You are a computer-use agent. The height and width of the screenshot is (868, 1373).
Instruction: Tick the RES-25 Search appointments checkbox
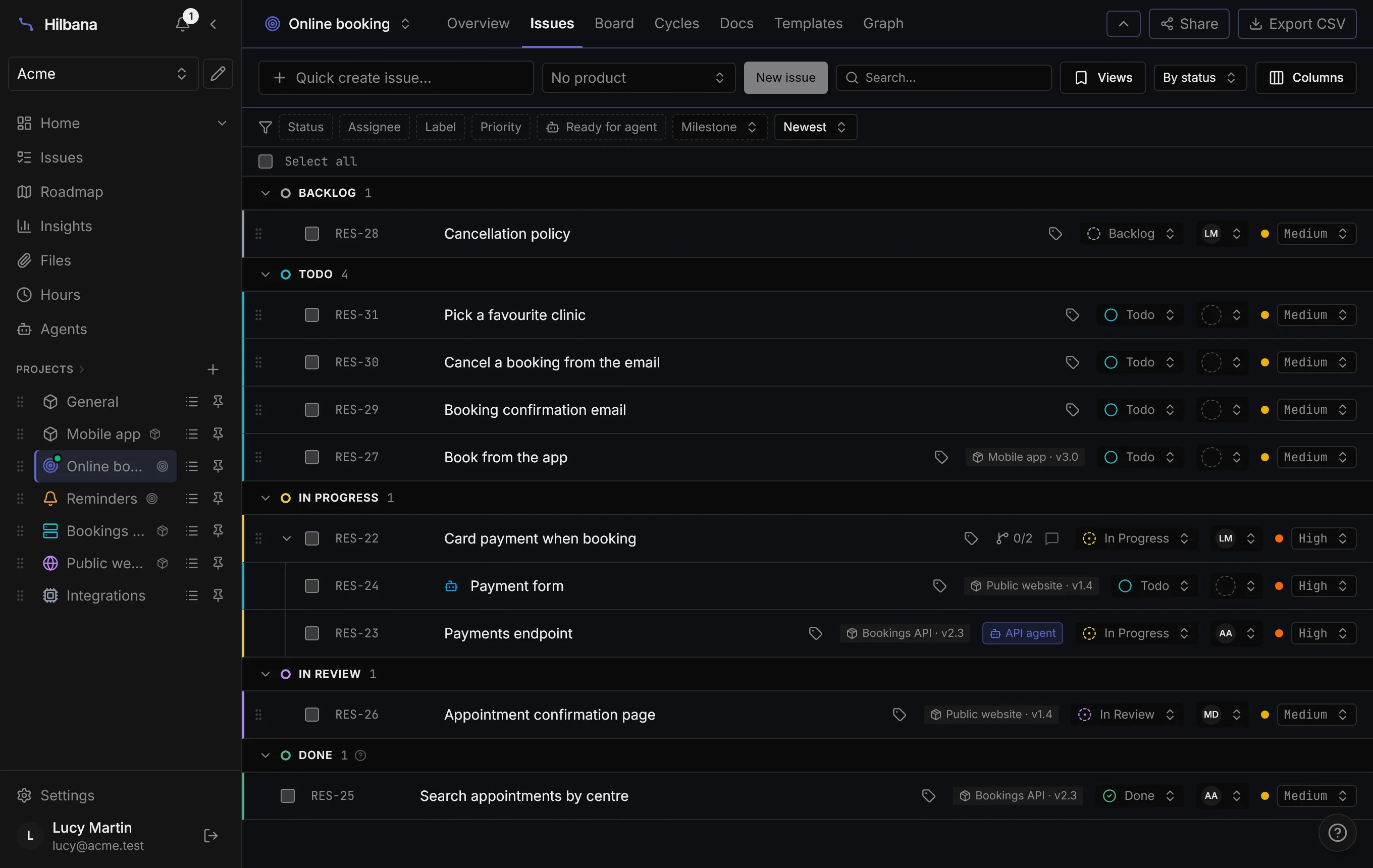[287, 796]
